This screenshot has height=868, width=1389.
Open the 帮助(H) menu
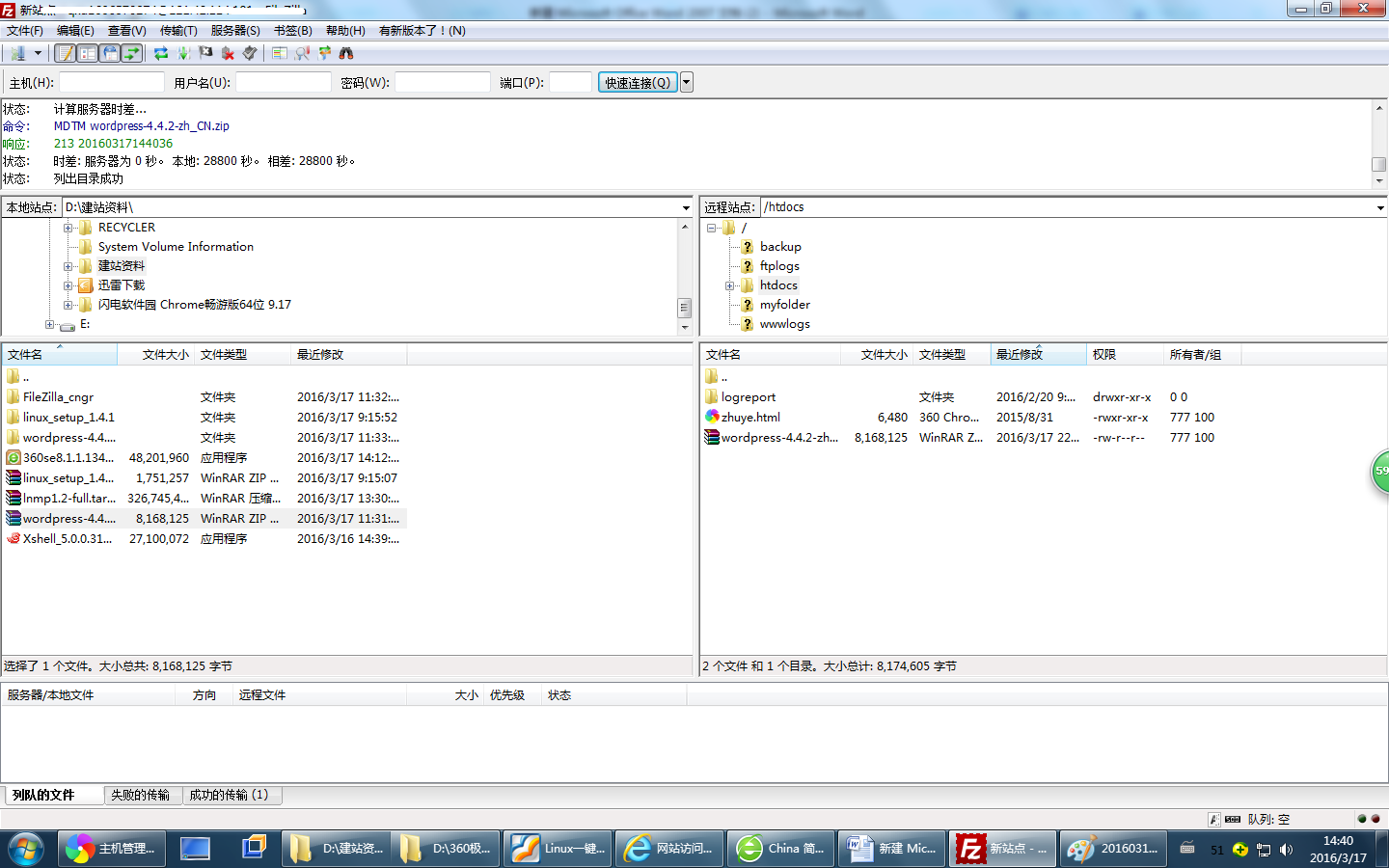[x=345, y=31]
